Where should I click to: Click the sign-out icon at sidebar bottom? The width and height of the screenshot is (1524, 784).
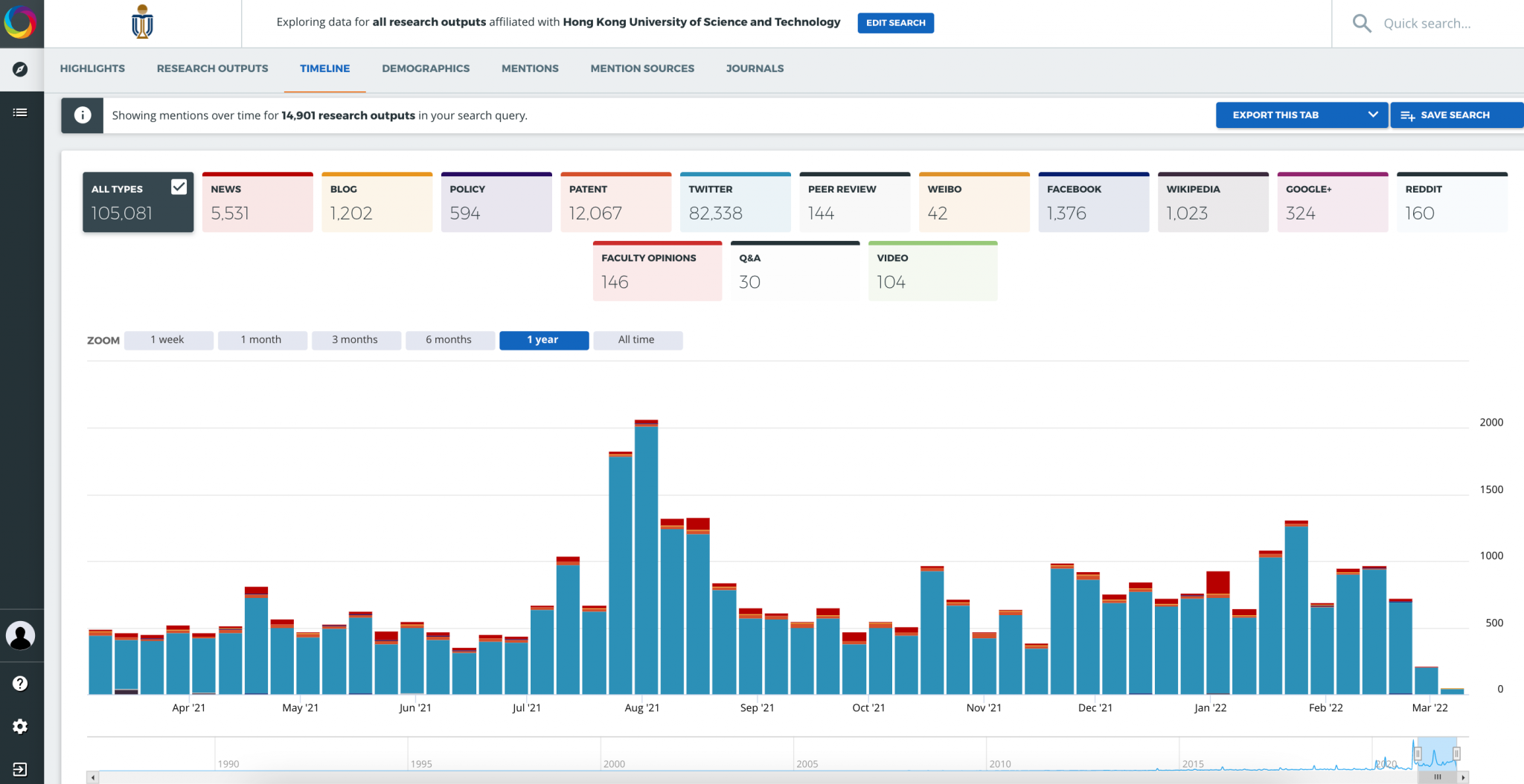click(21, 769)
